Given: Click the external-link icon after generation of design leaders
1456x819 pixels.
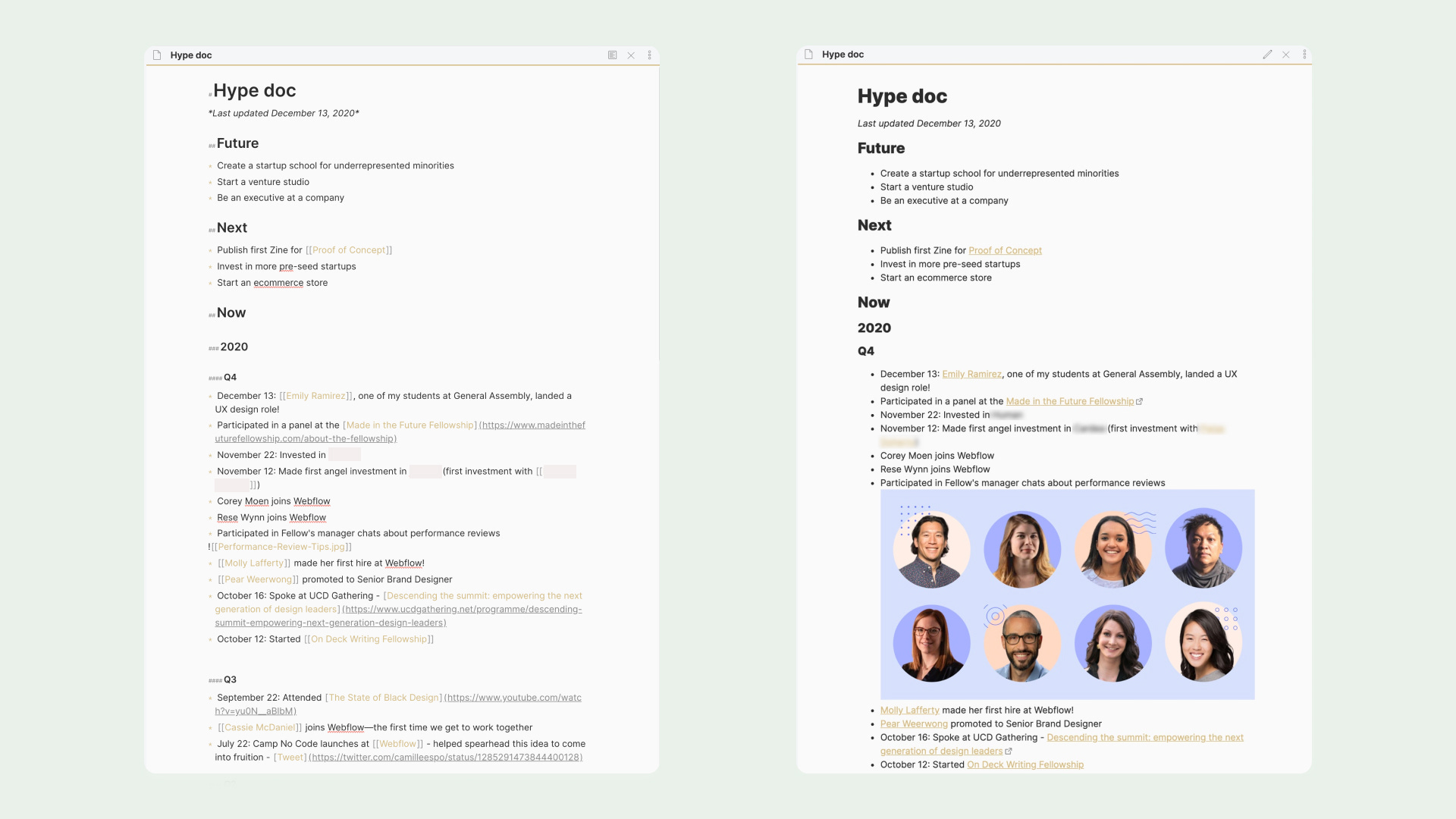Looking at the screenshot, I should pyautogui.click(x=1009, y=751).
